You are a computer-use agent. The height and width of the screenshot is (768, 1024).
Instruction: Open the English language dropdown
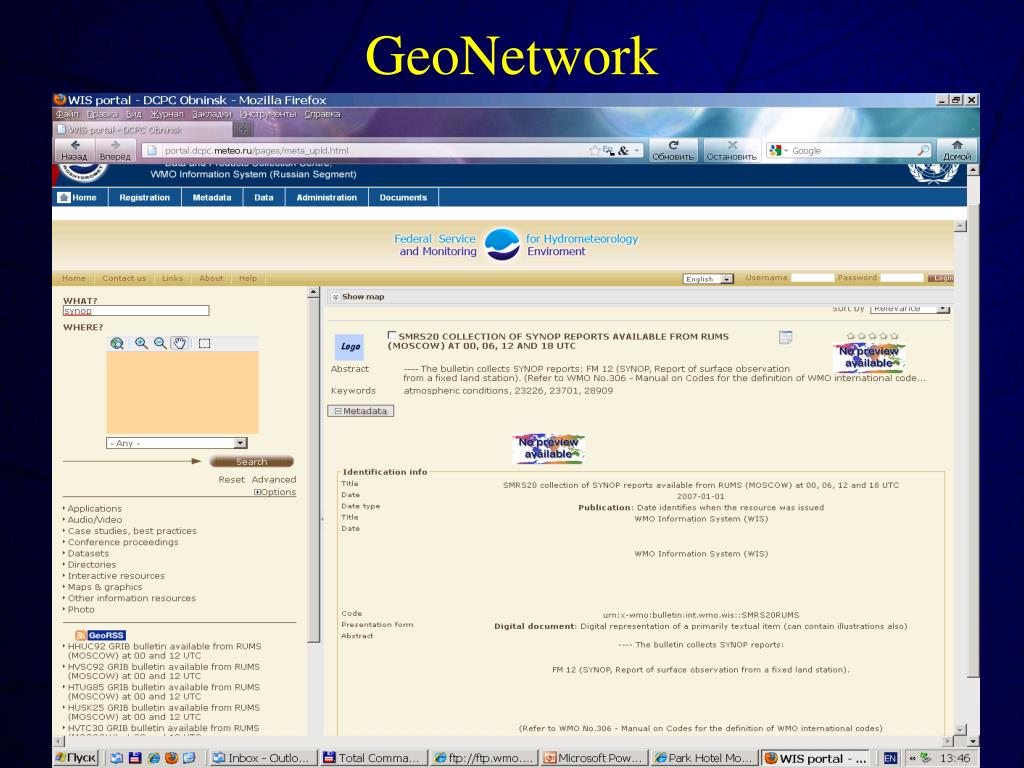click(x=708, y=279)
